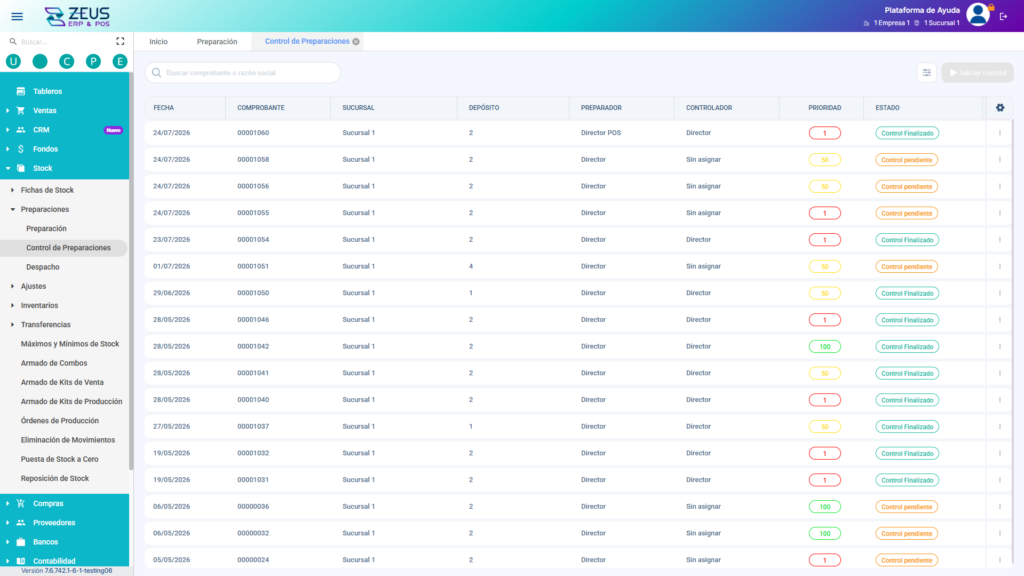Click priority 100 badge of 00001042
The height and width of the screenshot is (576, 1024).
point(825,347)
